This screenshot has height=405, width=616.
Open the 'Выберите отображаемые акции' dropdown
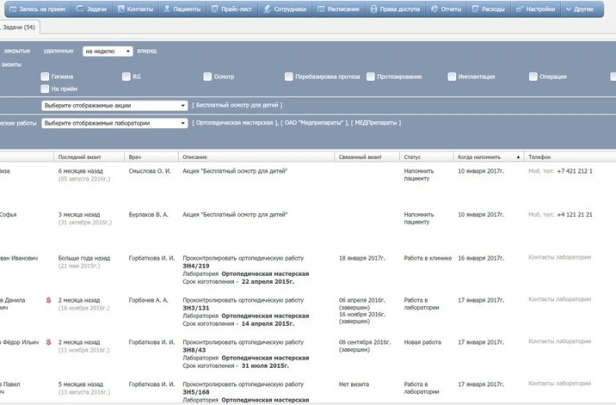tap(114, 105)
